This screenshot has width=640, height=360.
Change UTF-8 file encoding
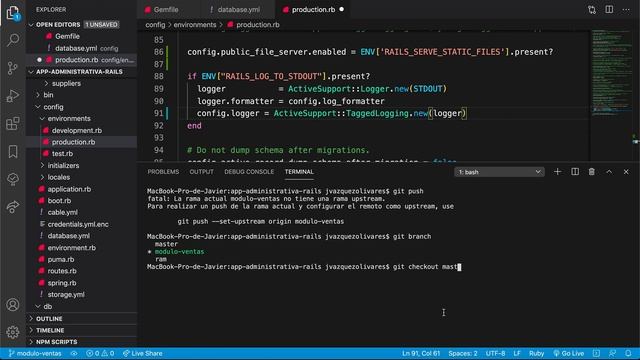[495, 353]
